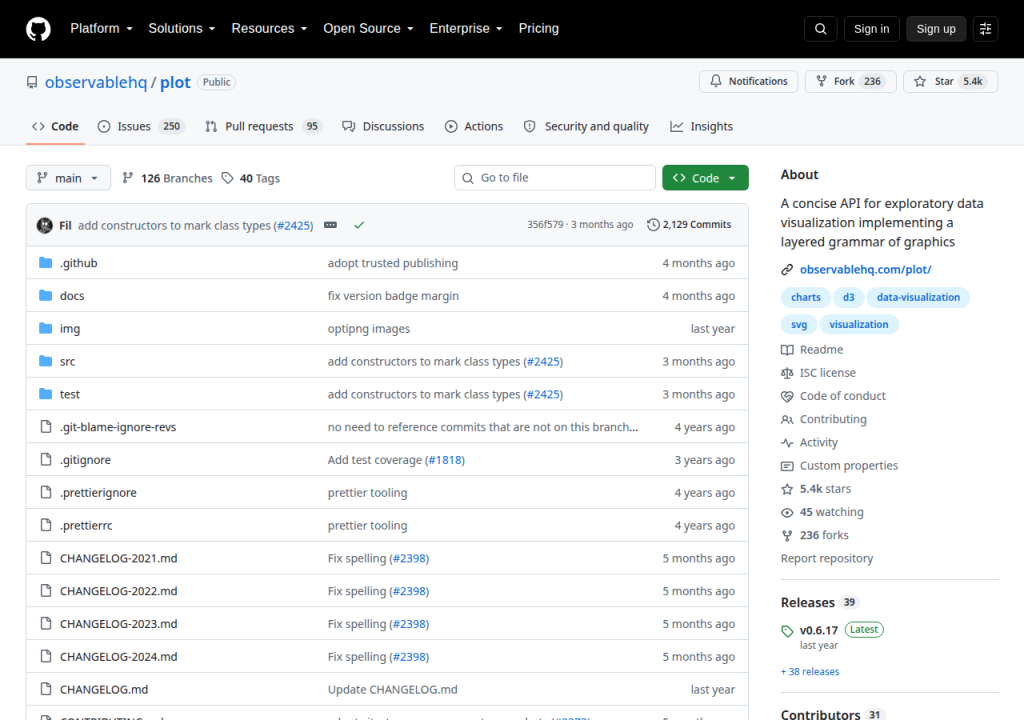
Task: Switch to the Pull requests tab
Action: pos(264,127)
